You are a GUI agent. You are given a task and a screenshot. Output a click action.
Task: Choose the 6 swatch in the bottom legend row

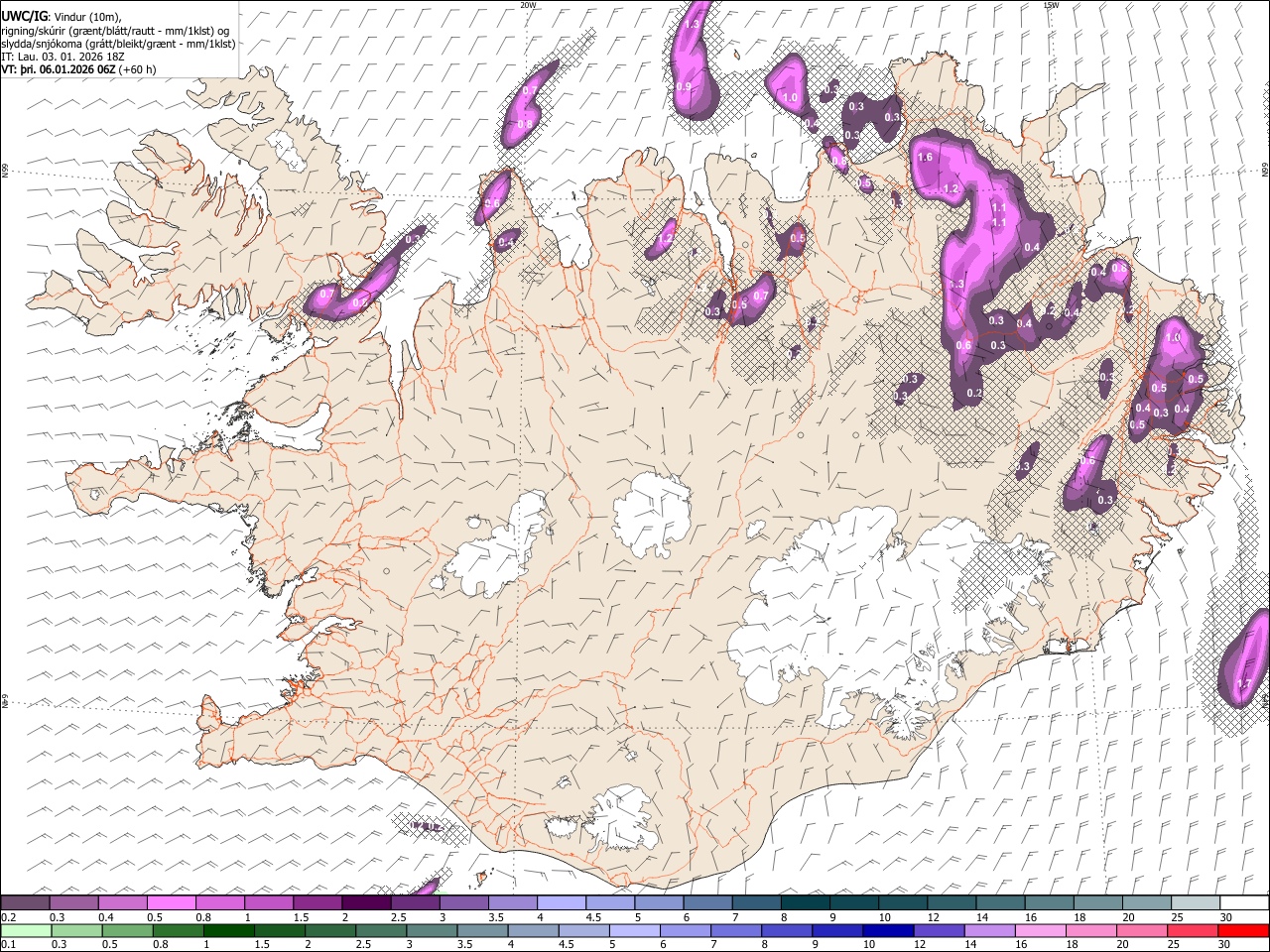click(x=684, y=930)
